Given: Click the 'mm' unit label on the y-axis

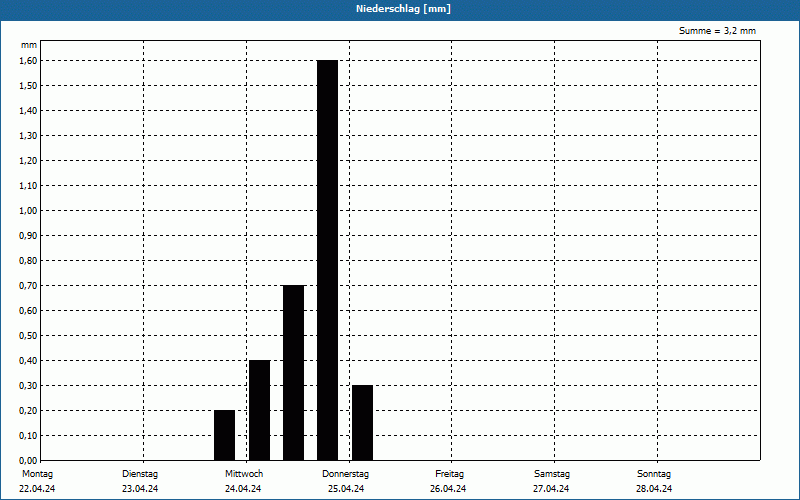Looking at the screenshot, I should coord(29,45).
